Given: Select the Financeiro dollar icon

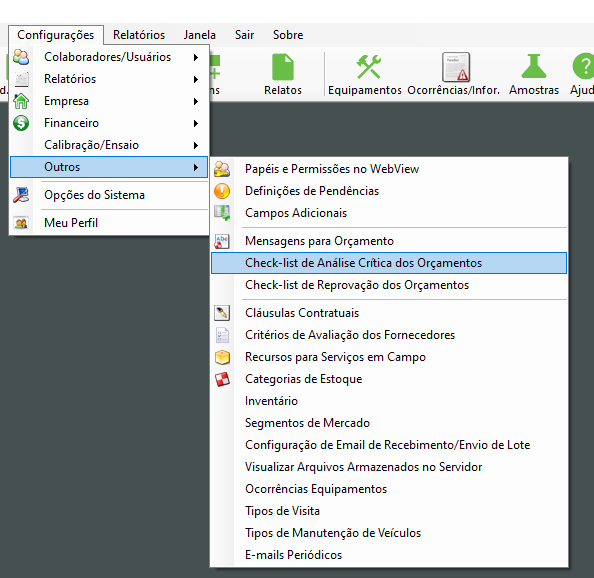Looking at the screenshot, I should [x=21, y=123].
